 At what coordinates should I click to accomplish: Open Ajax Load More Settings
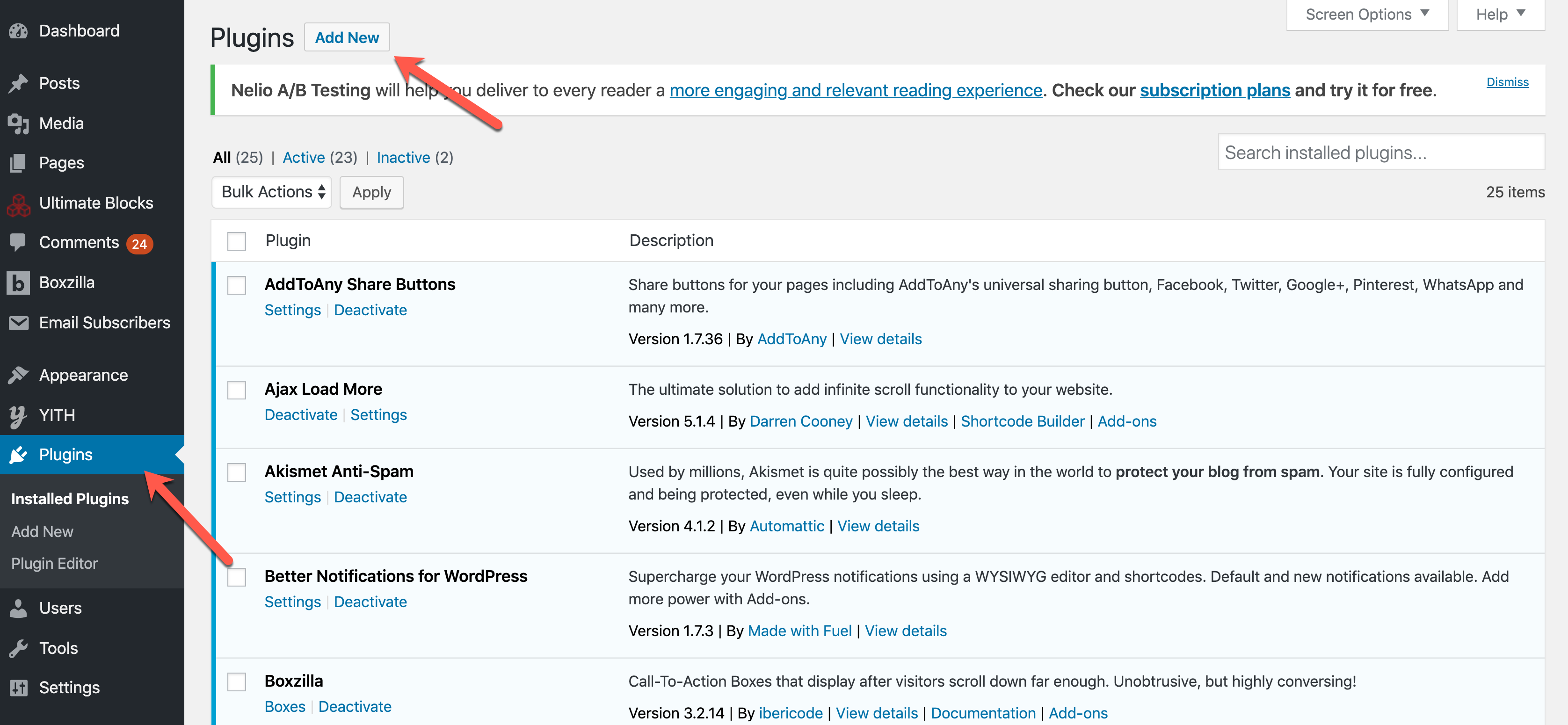point(378,415)
